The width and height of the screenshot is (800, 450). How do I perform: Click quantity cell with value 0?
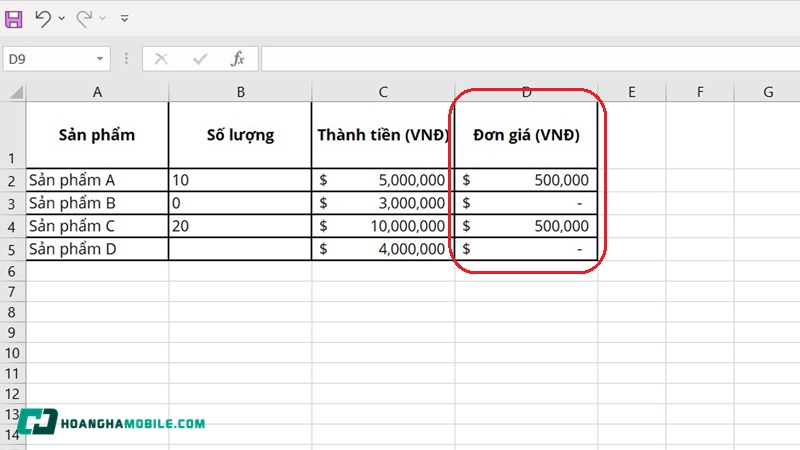click(240, 203)
